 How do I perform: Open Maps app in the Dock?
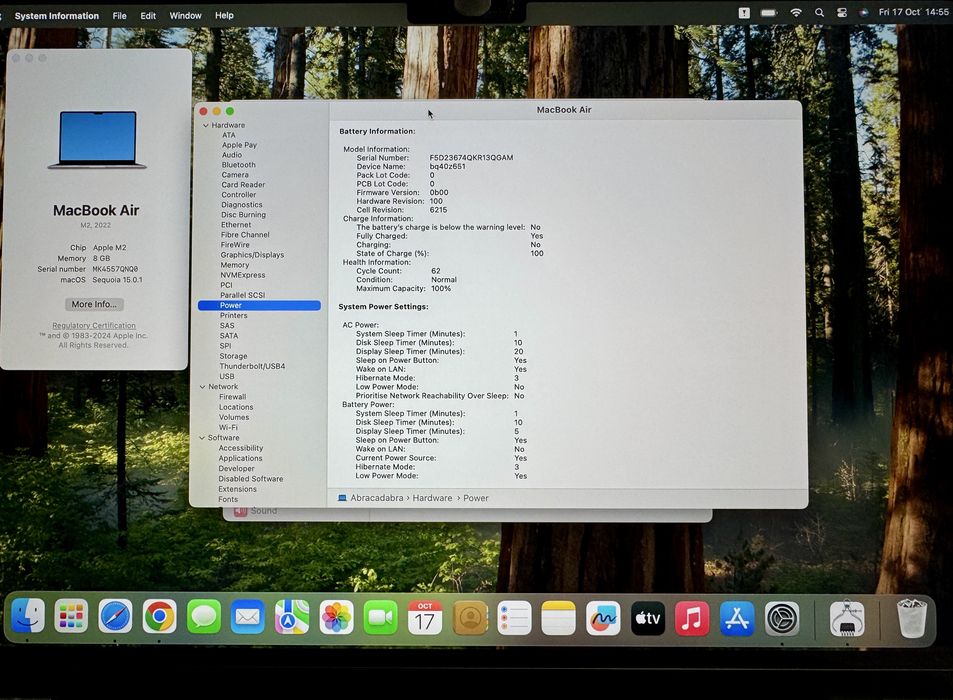[x=292, y=617]
